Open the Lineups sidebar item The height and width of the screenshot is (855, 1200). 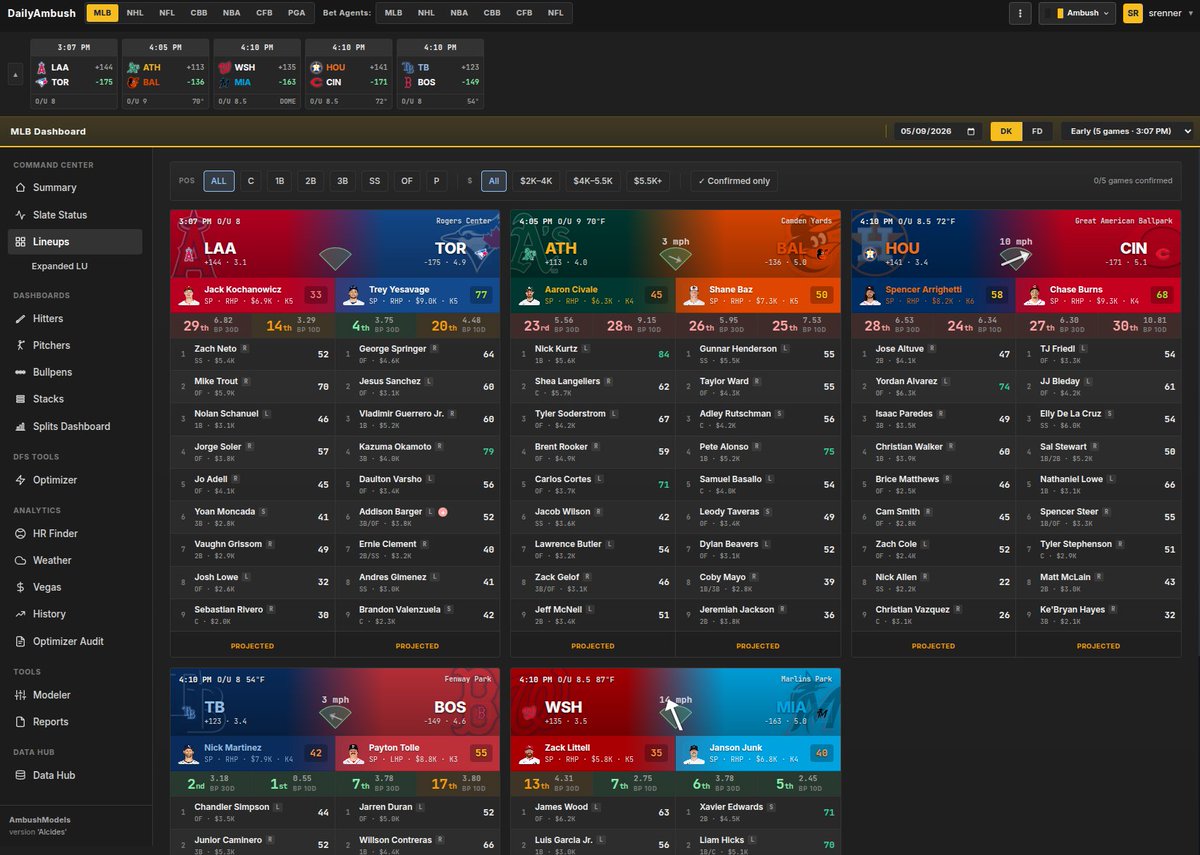tap(75, 242)
